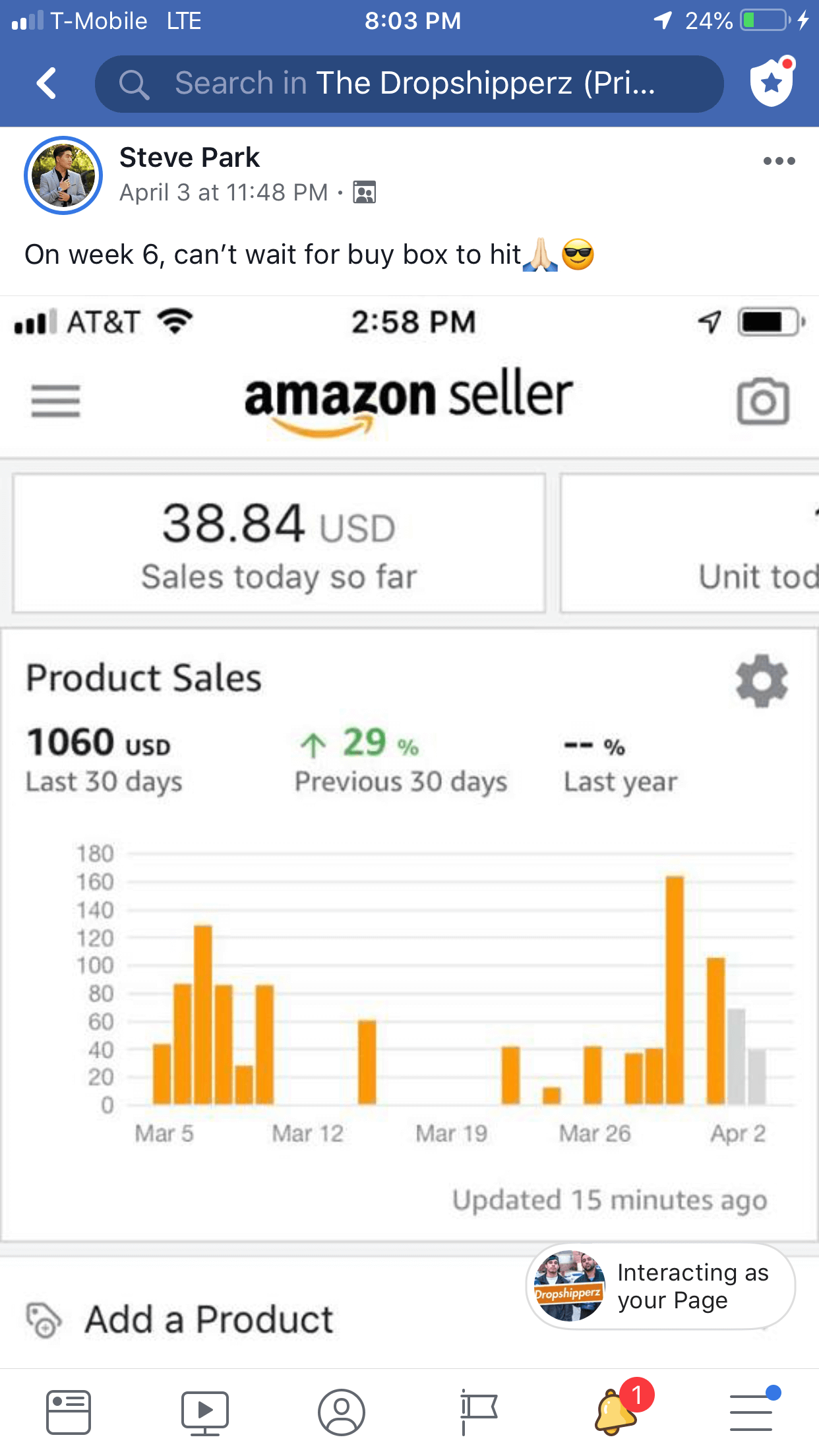819x1456 pixels.
Task: Tap the tallest orange sales bar
Action: point(675,989)
